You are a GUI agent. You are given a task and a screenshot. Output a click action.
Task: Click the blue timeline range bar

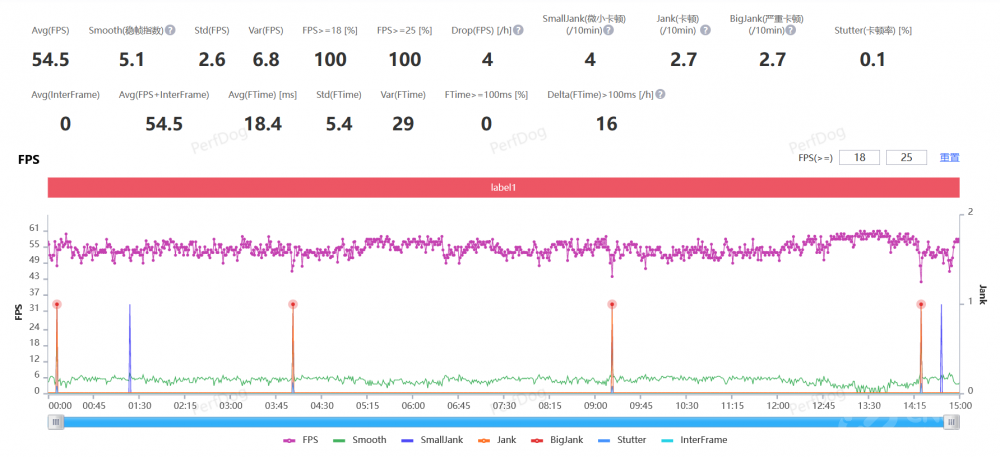coord(504,422)
